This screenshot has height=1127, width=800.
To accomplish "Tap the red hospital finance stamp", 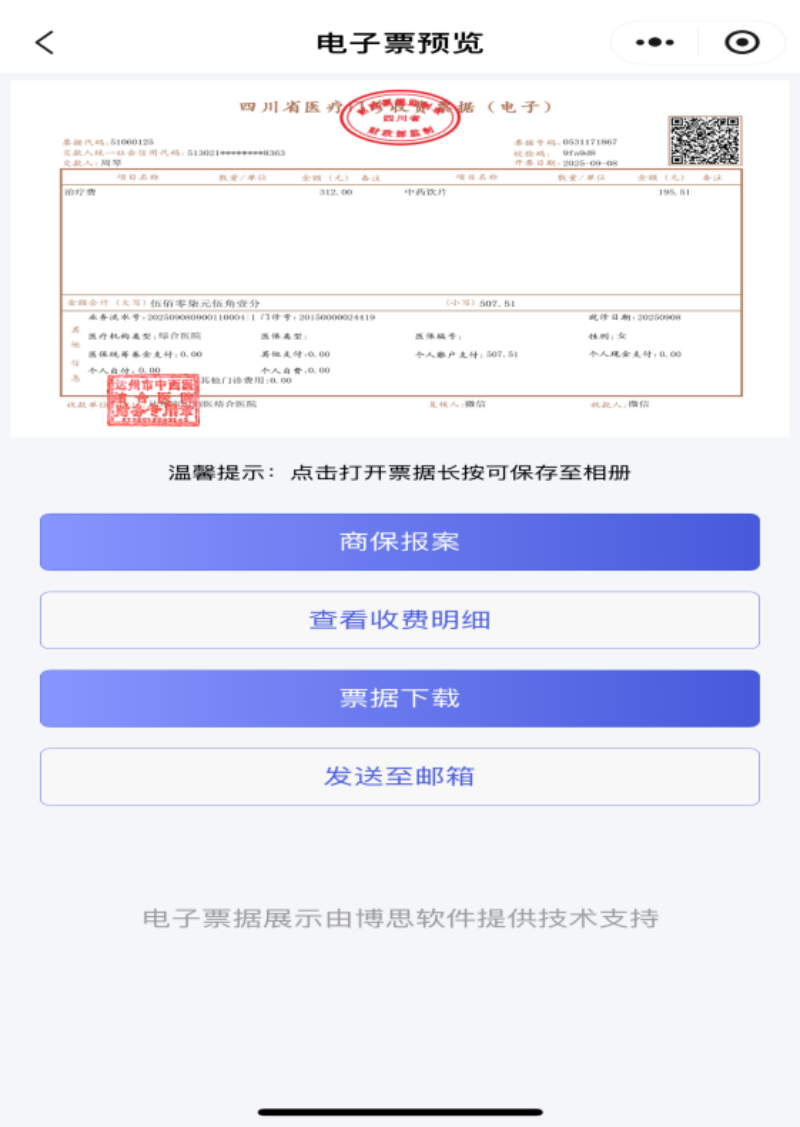I will 153,400.
